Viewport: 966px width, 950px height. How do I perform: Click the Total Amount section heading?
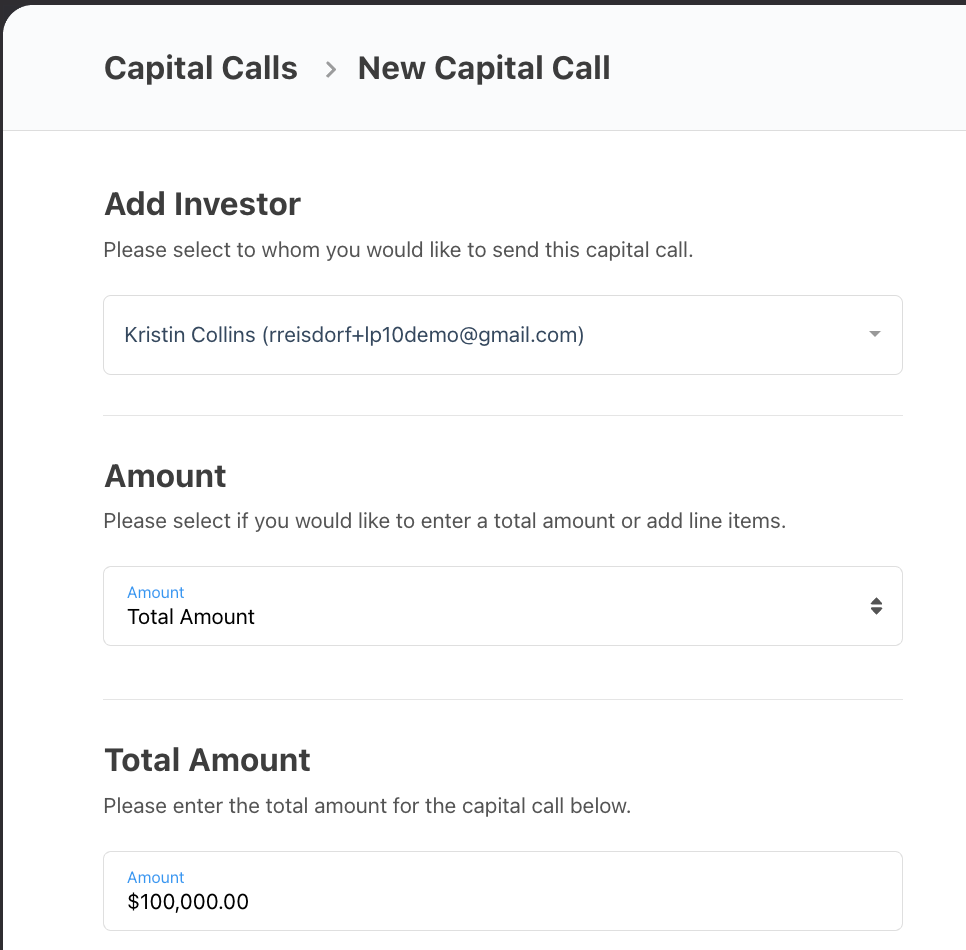[x=207, y=760]
